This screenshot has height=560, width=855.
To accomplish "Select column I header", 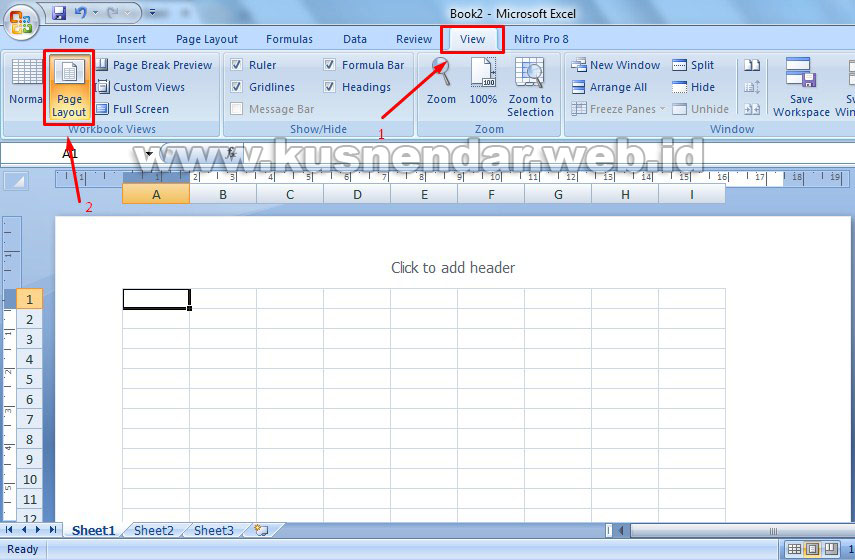I will click(x=692, y=195).
